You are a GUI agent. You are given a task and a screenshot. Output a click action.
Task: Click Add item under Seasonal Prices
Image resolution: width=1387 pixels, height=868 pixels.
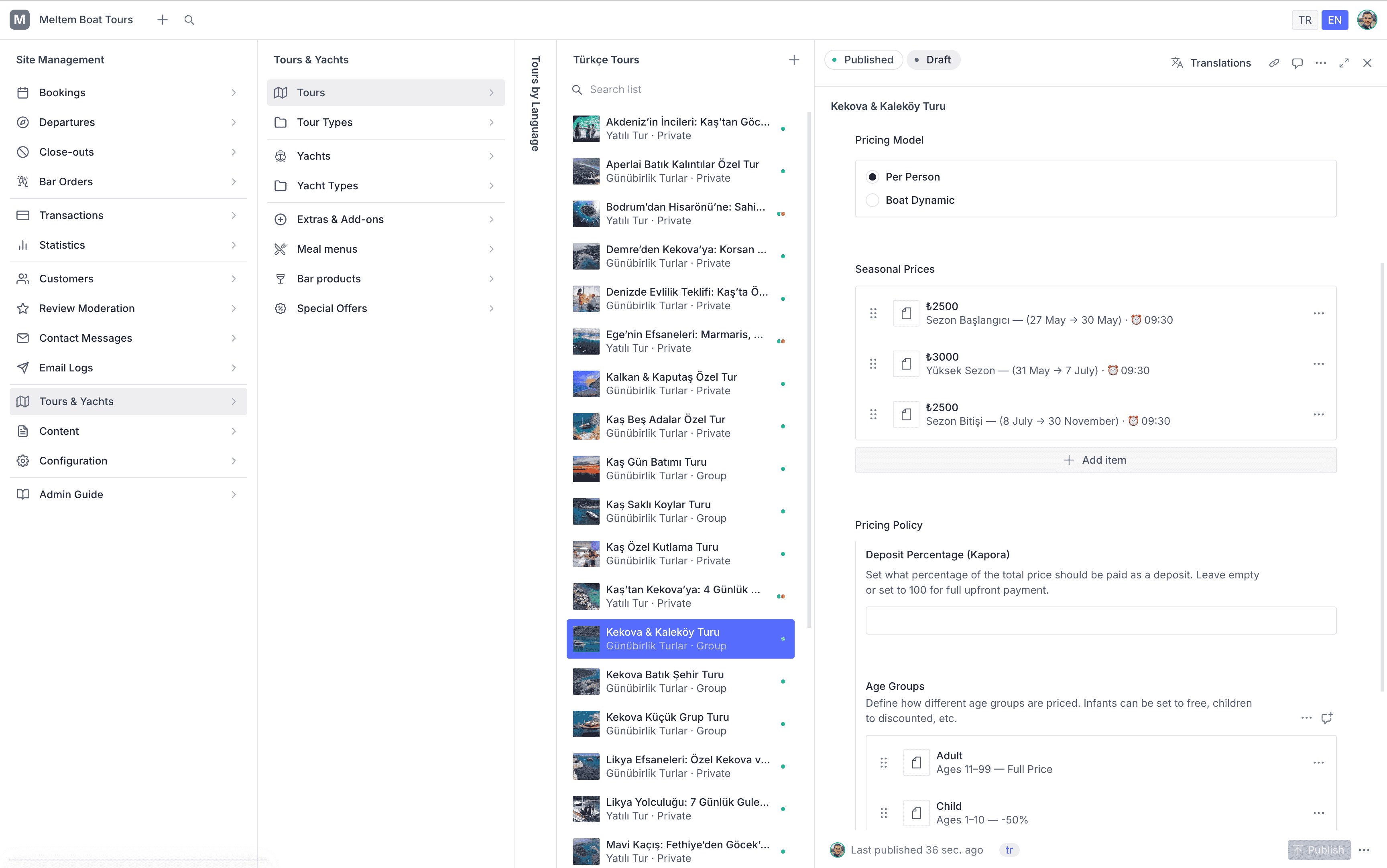(1095, 460)
